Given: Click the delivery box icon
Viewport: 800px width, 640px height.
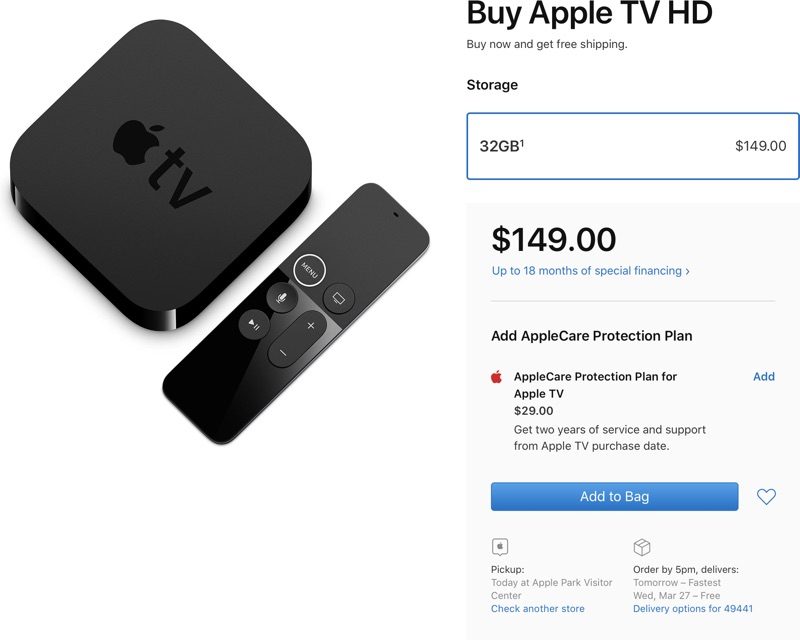Looking at the screenshot, I should [x=642, y=547].
